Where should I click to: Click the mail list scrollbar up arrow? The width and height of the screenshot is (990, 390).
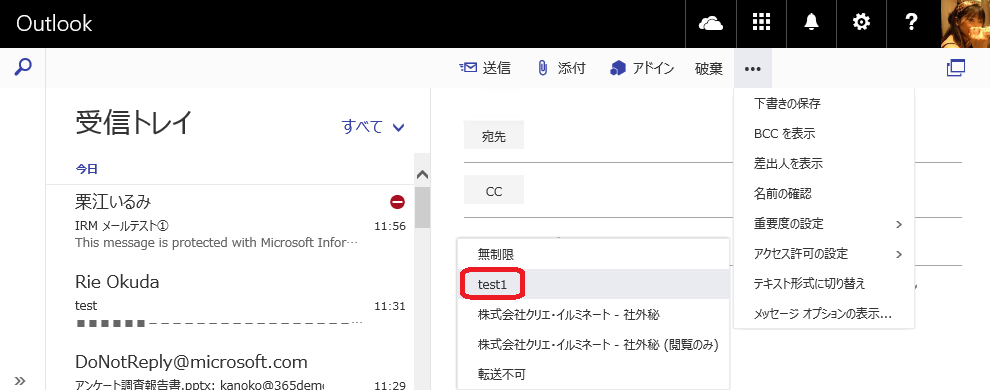[x=423, y=175]
